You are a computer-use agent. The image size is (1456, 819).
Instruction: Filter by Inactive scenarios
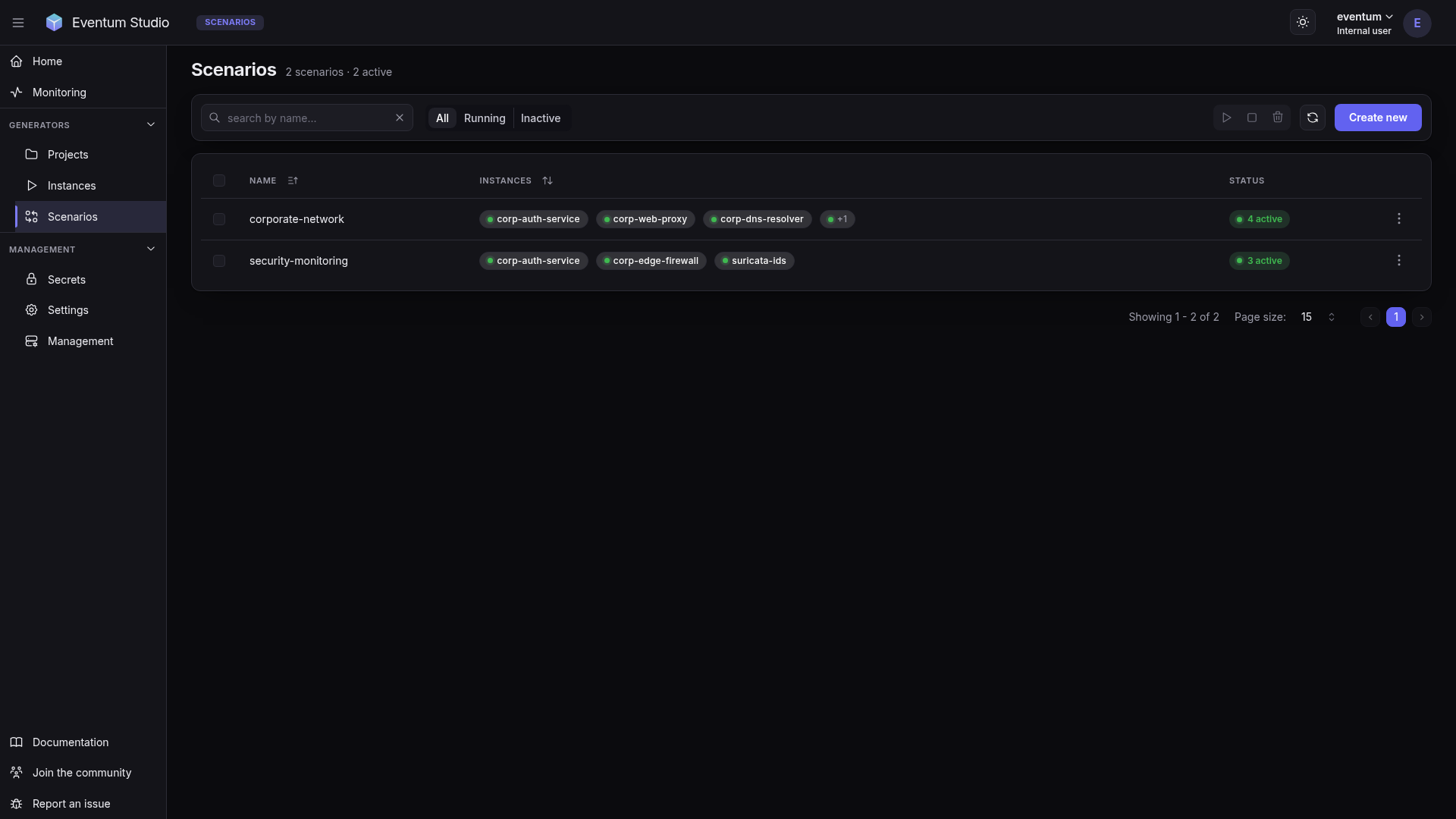click(541, 118)
